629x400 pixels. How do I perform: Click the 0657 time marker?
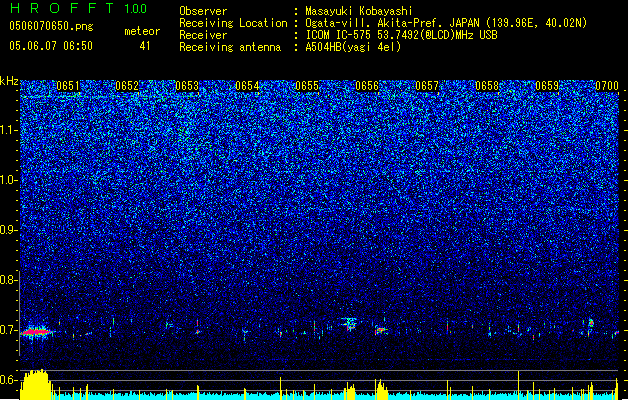[427, 86]
